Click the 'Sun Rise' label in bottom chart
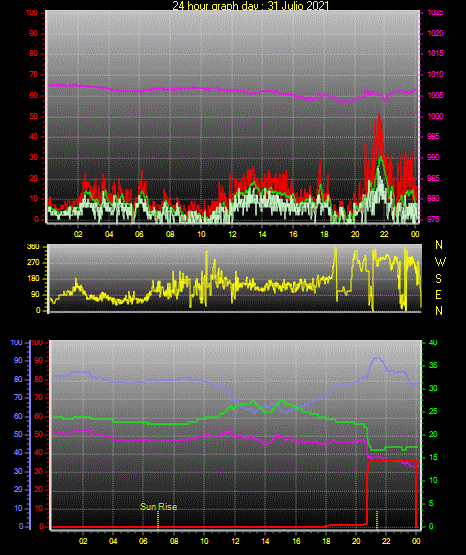466x555 pixels. click(158, 507)
